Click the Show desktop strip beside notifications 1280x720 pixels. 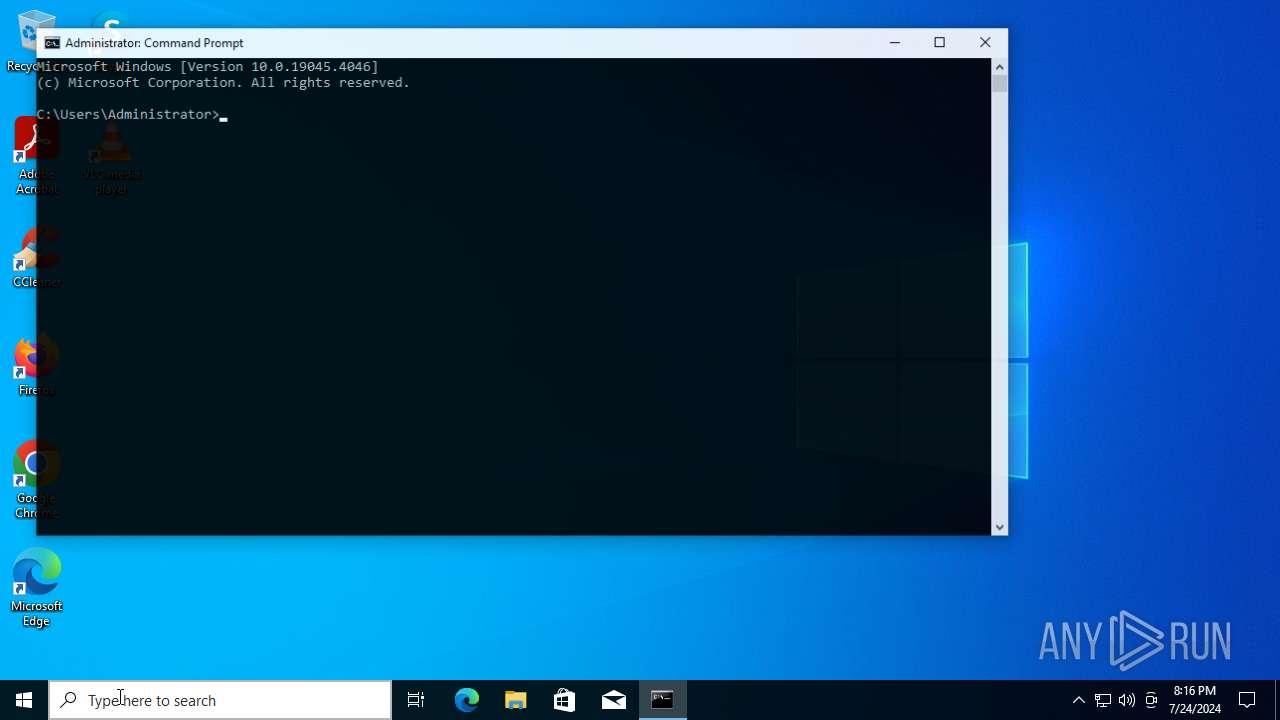click(x=1277, y=700)
